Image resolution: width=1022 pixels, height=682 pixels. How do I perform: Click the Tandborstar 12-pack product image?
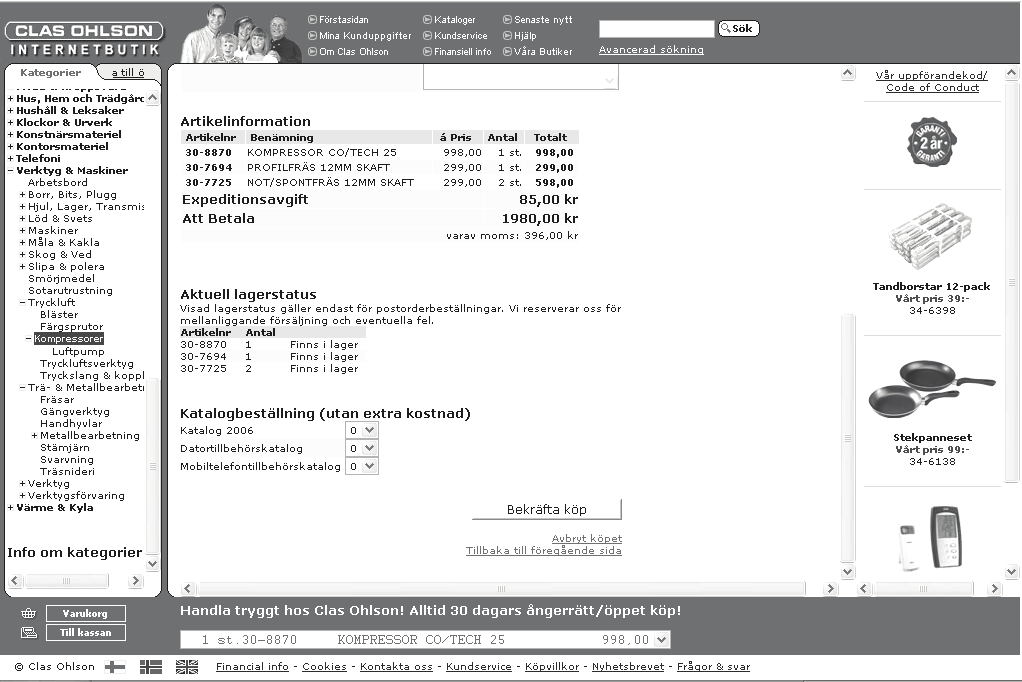931,237
